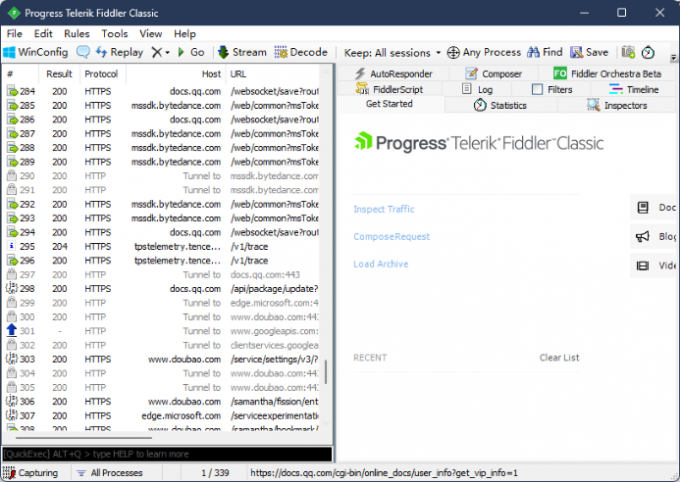
Task: Toggle Capturing in the status bar
Action: point(30,473)
